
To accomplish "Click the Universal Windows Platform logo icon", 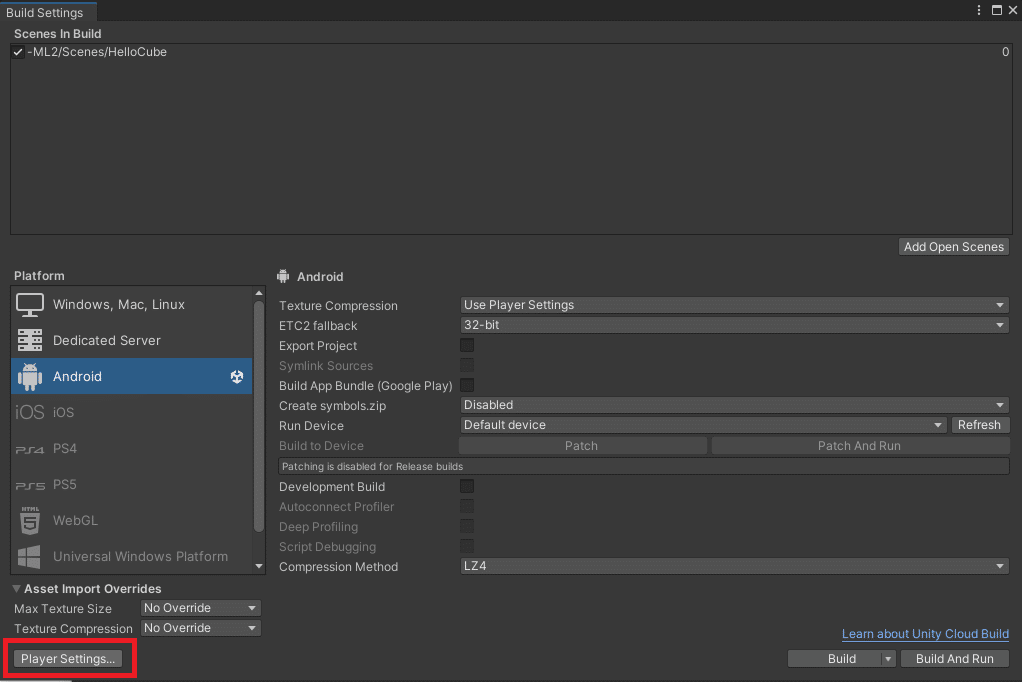I will (x=29, y=557).
